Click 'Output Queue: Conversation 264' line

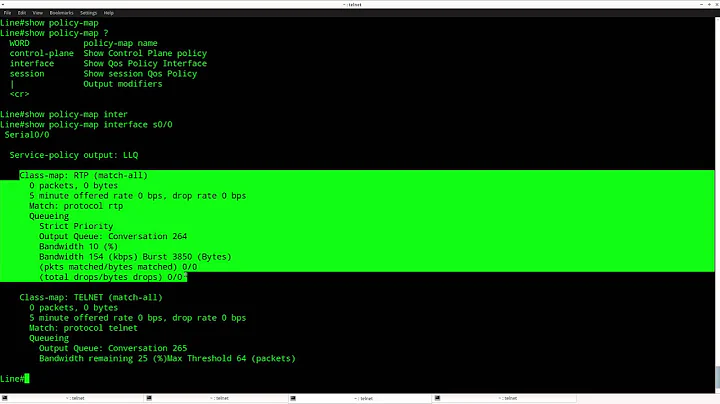click(113, 236)
